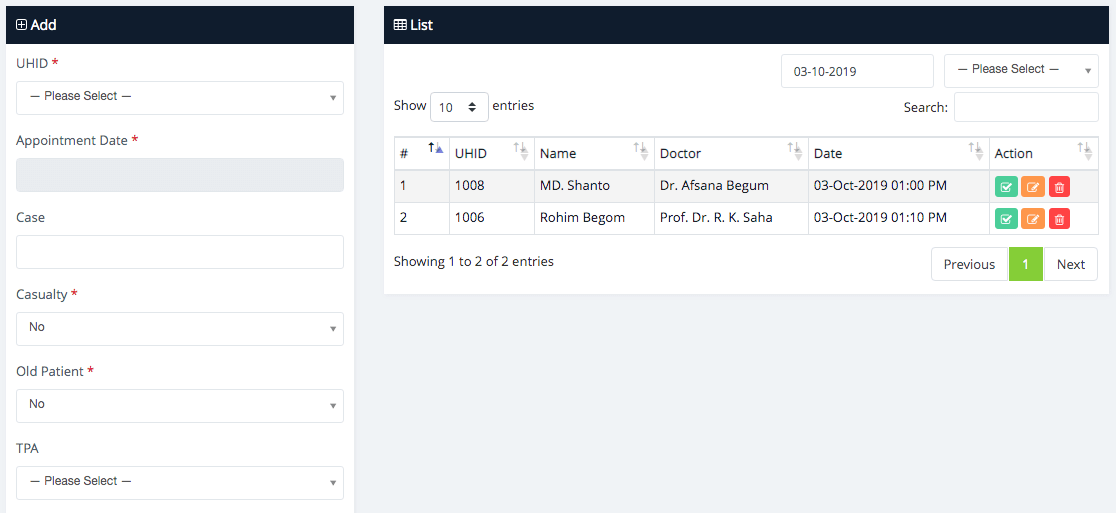Open the Old Patient dropdown

pyautogui.click(x=180, y=405)
